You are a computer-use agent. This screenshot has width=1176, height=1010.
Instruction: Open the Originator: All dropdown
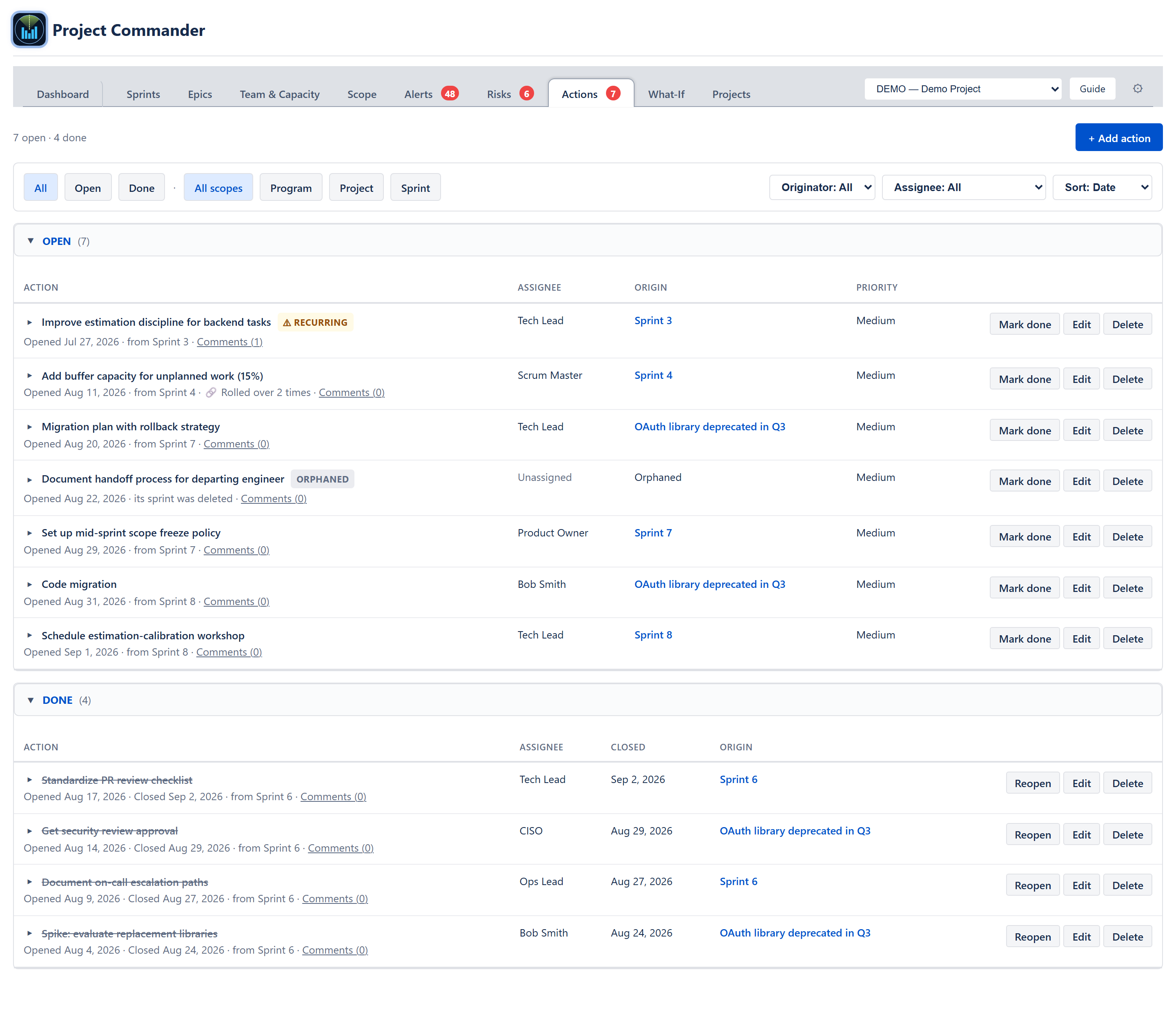tap(822, 187)
